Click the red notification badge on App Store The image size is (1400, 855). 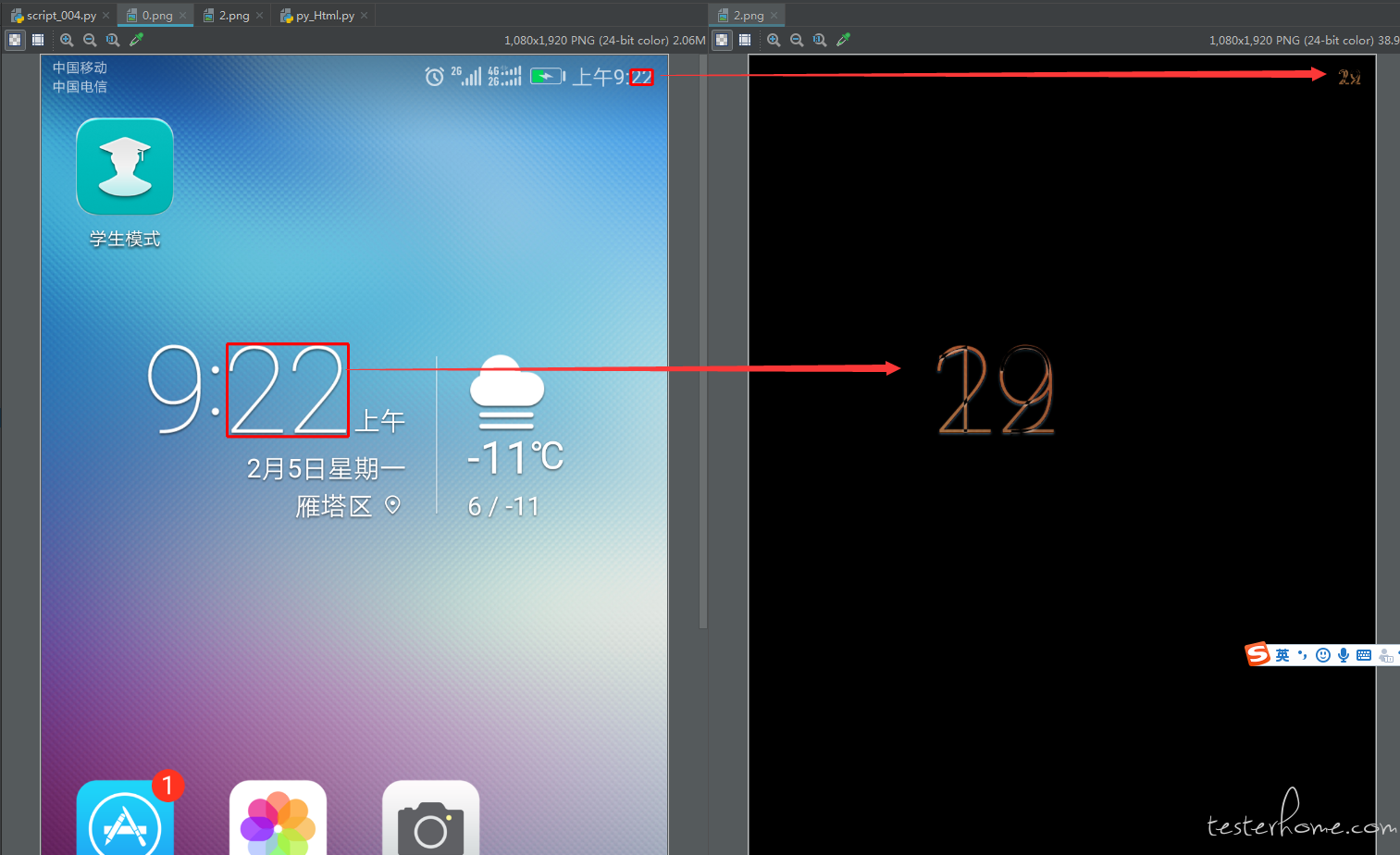167,787
